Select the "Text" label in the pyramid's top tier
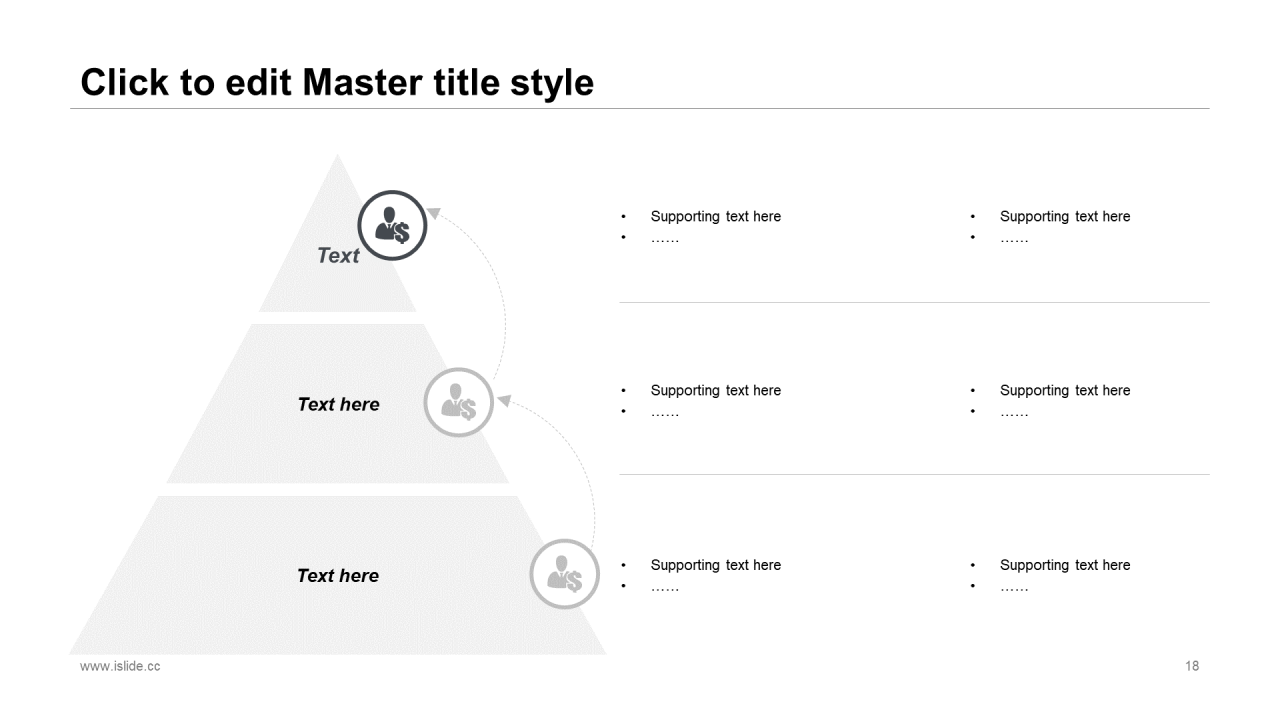This screenshot has width=1280, height=720. [338, 256]
